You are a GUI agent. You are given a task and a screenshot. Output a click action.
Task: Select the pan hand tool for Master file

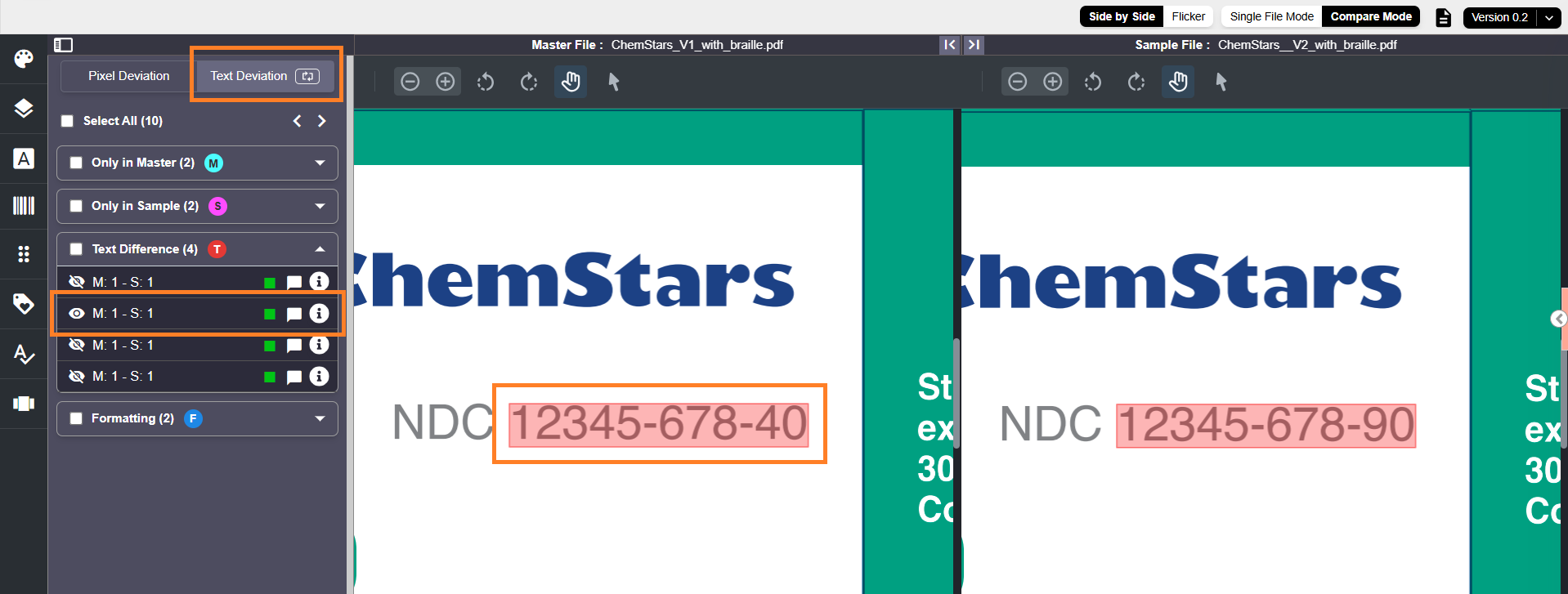click(571, 82)
